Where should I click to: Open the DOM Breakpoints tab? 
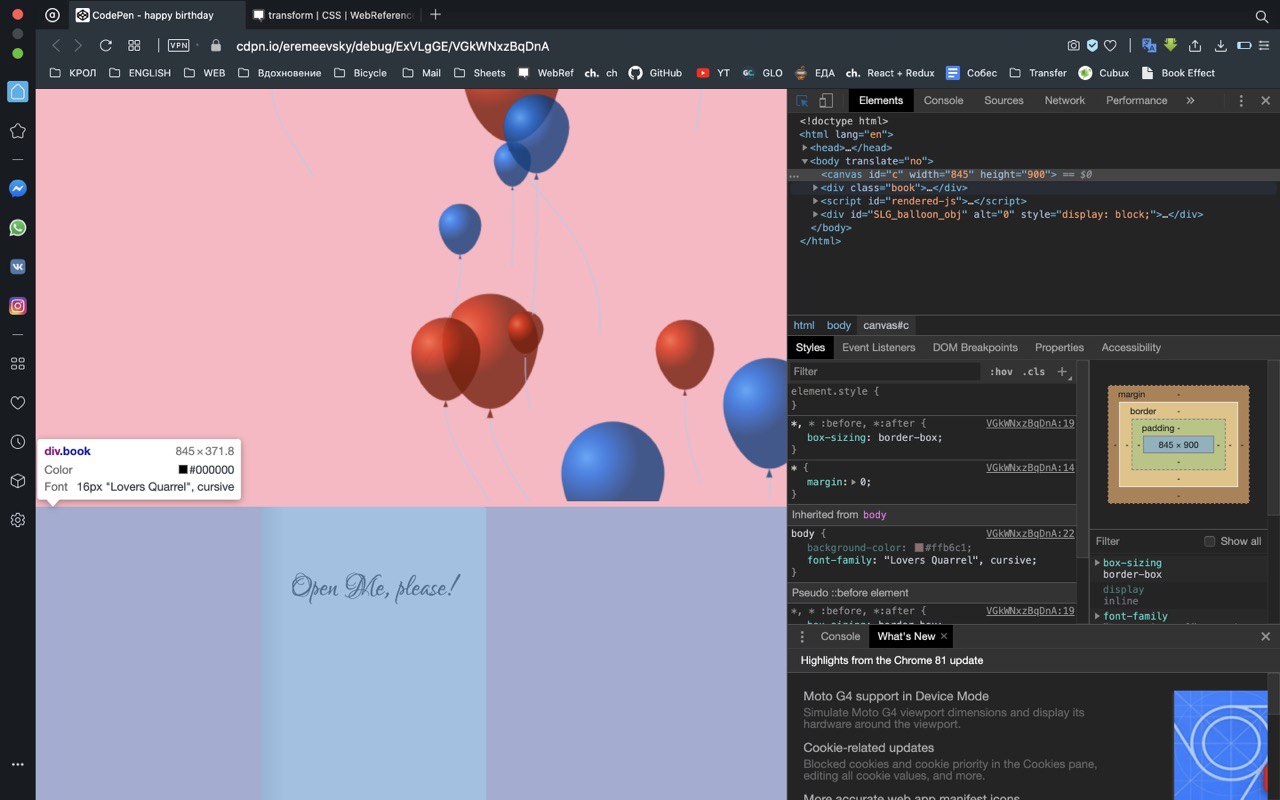click(x=975, y=348)
